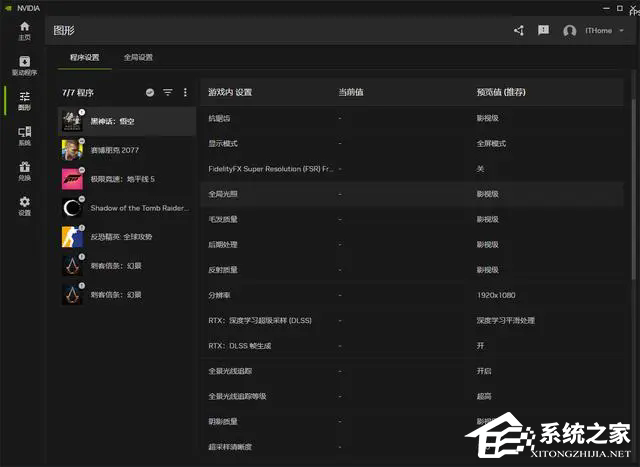Open the feedback message icon in header
The width and height of the screenshot is (640, 467).
point(543,30)
